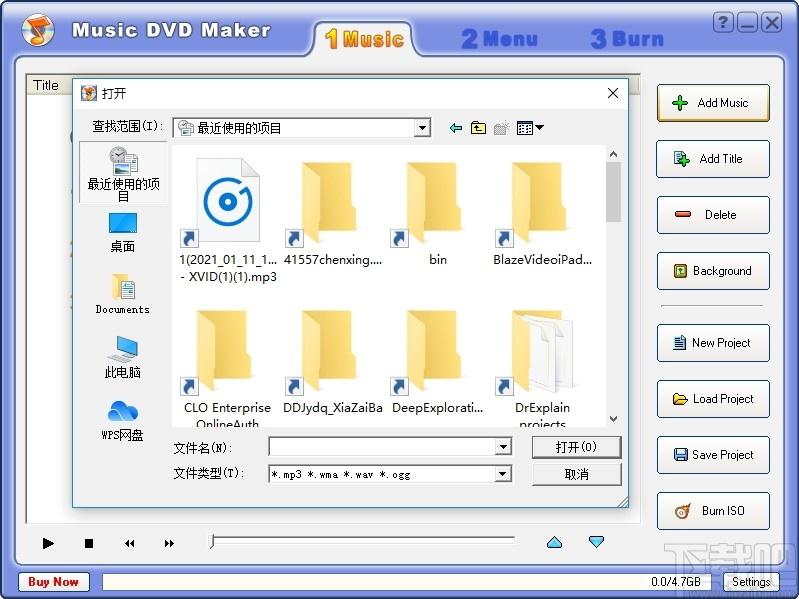799x599 pixels.
Task: Select the bin folder shortcut
Action: (438, 214)
